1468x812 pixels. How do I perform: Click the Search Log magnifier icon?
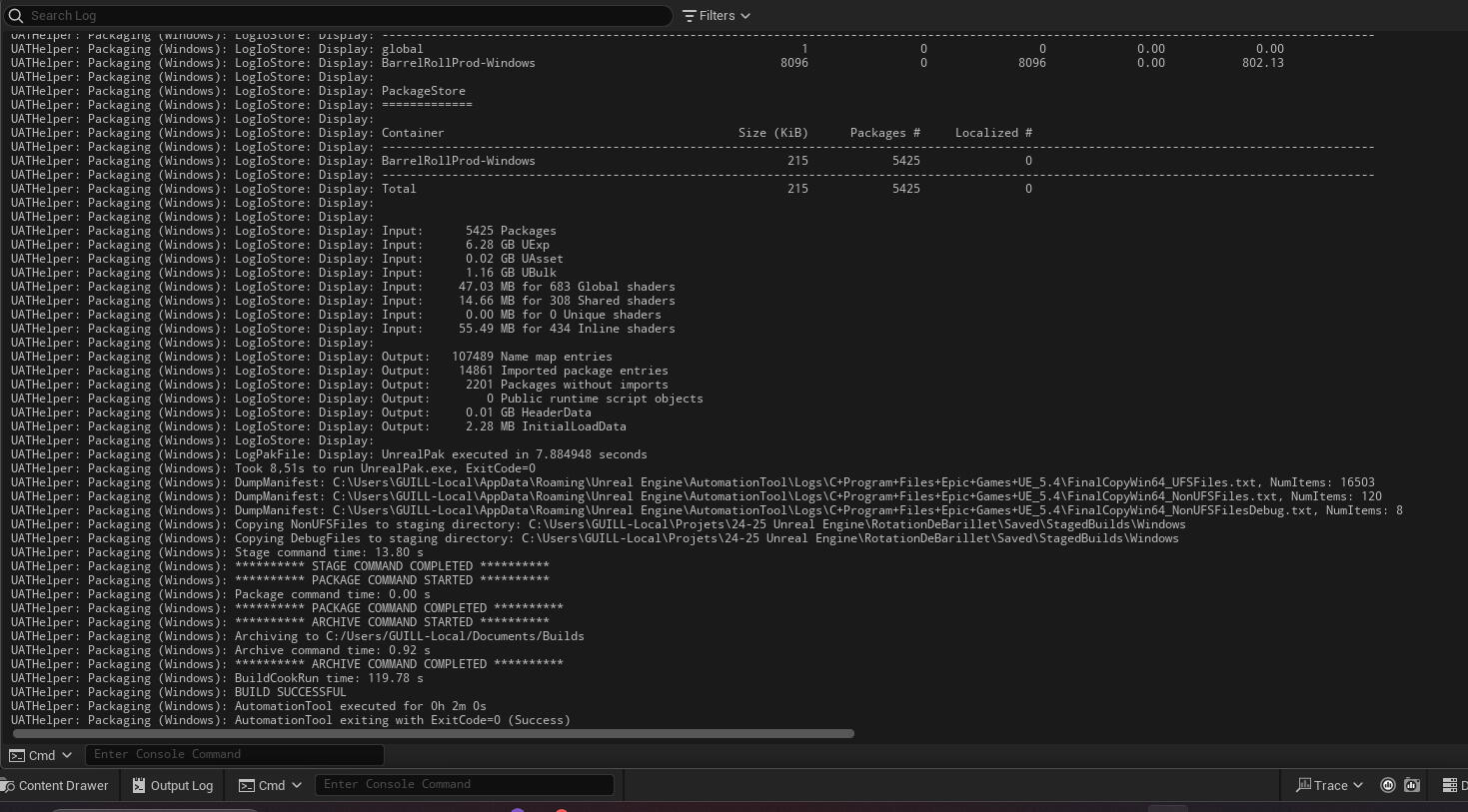(x=16, y=16)
